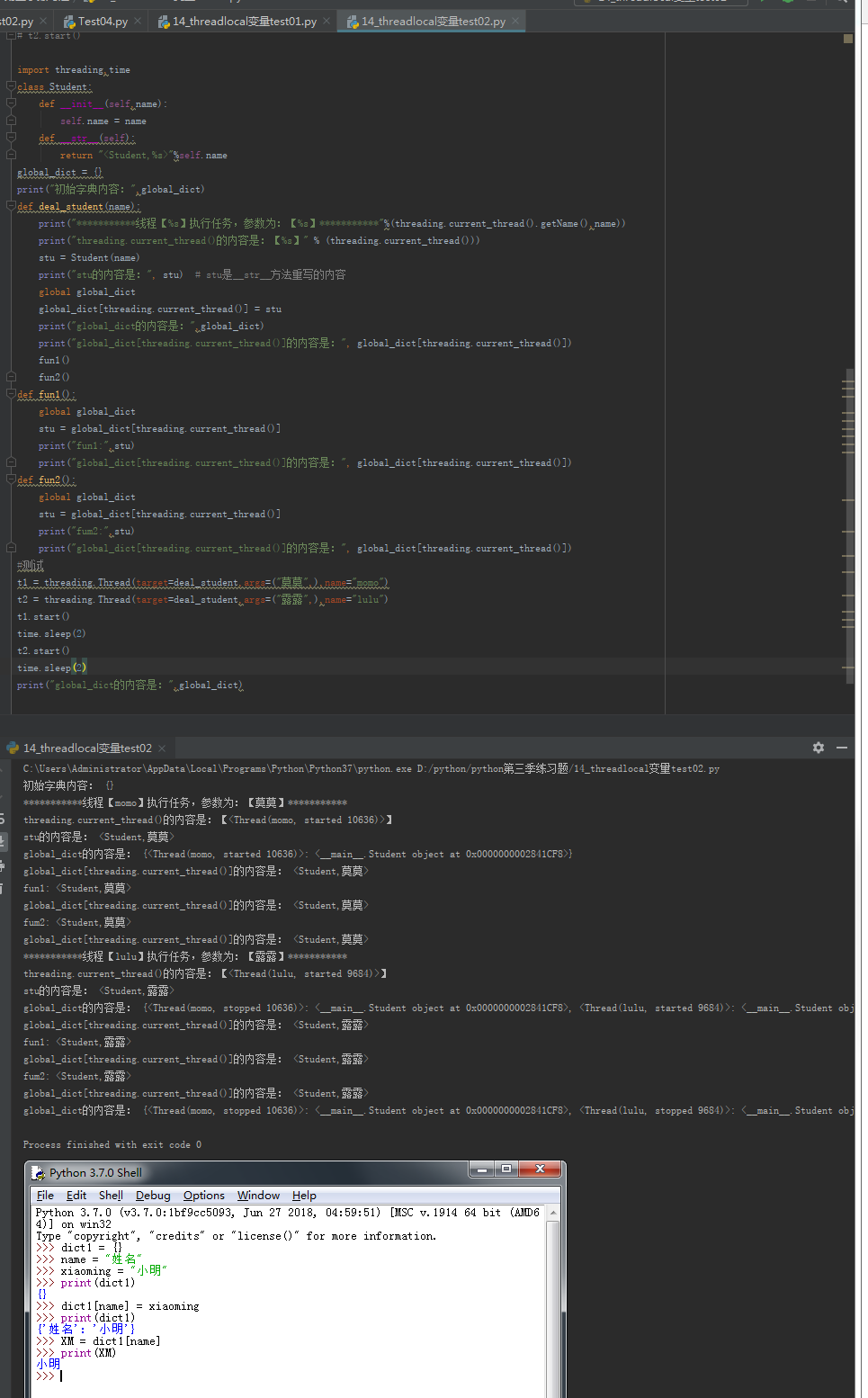Collapse the __str__ method fold
The height and width of the screenshot is (1398, 868).
[x=11, y=139]
